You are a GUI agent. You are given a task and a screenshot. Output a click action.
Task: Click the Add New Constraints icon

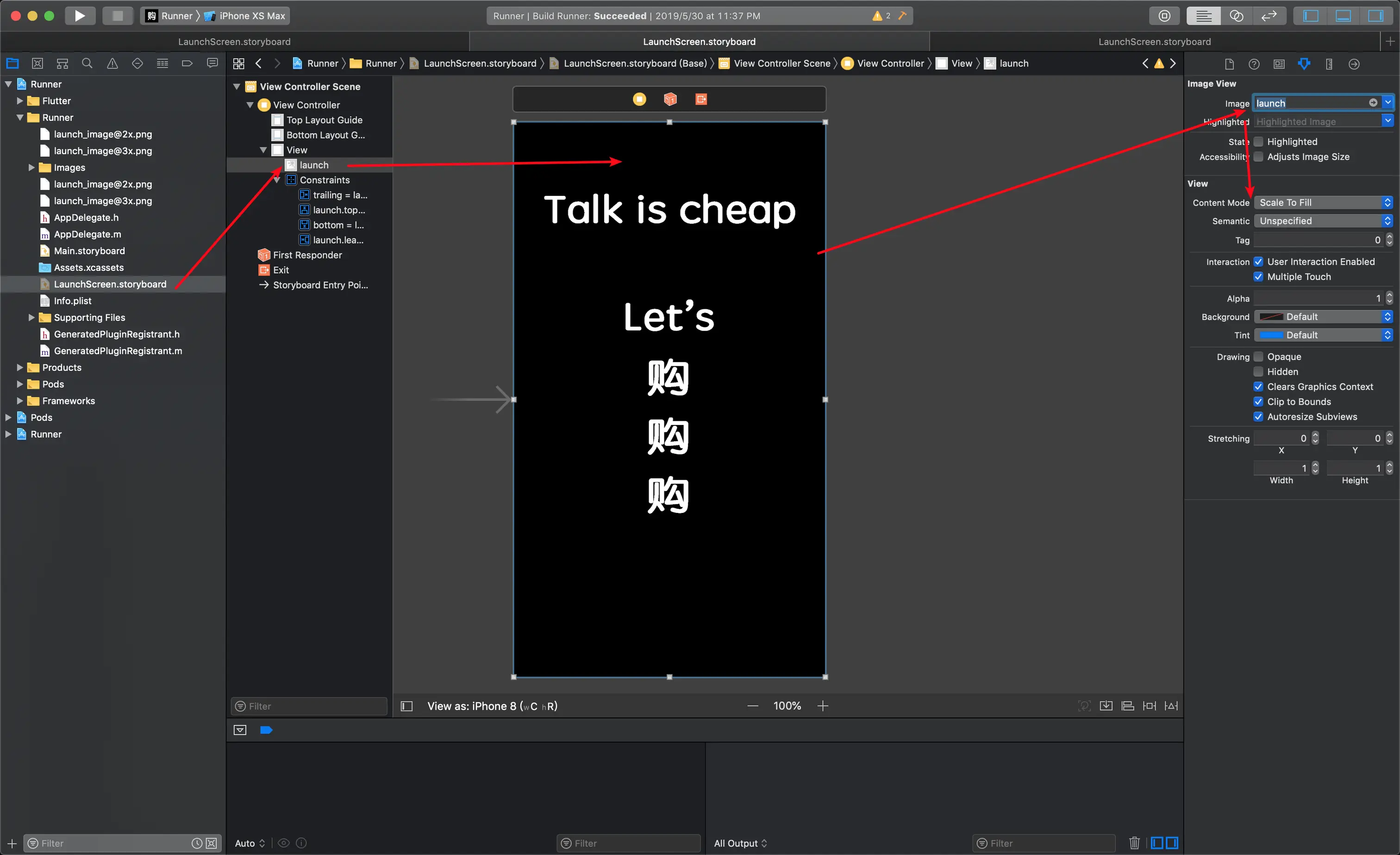tap(1149, 705)
